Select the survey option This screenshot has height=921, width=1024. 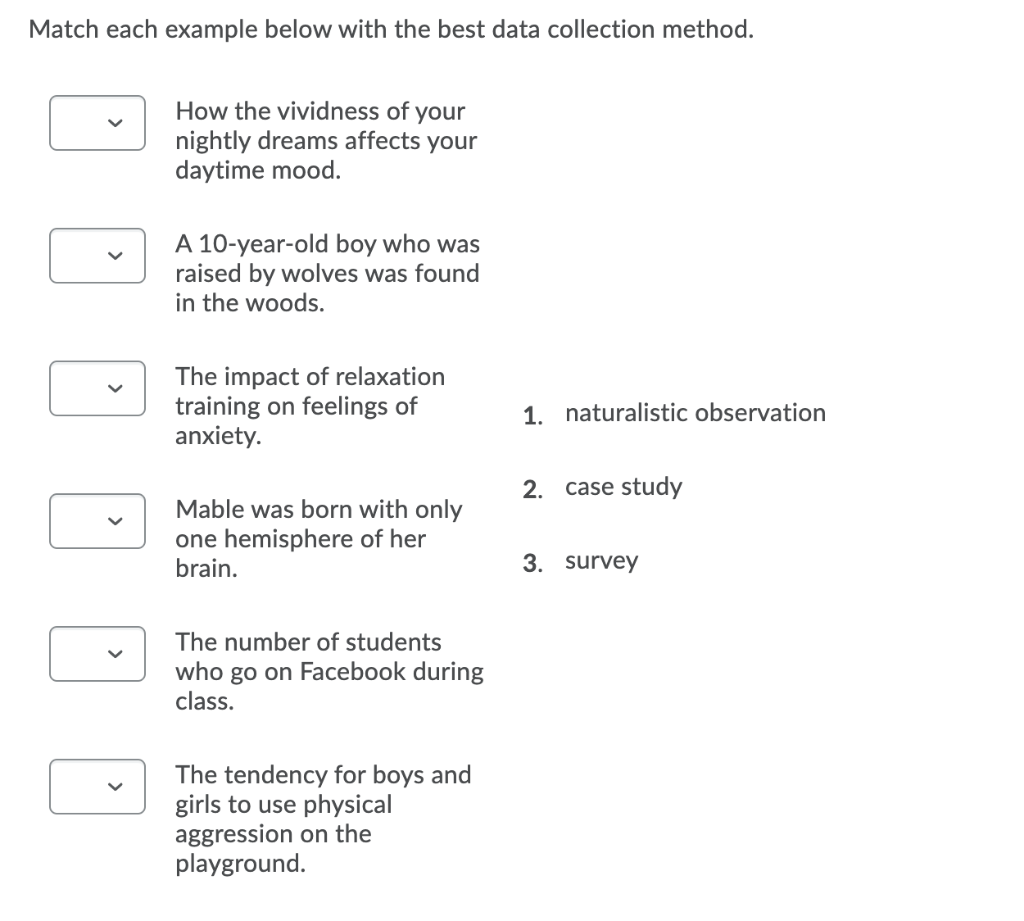601,560
